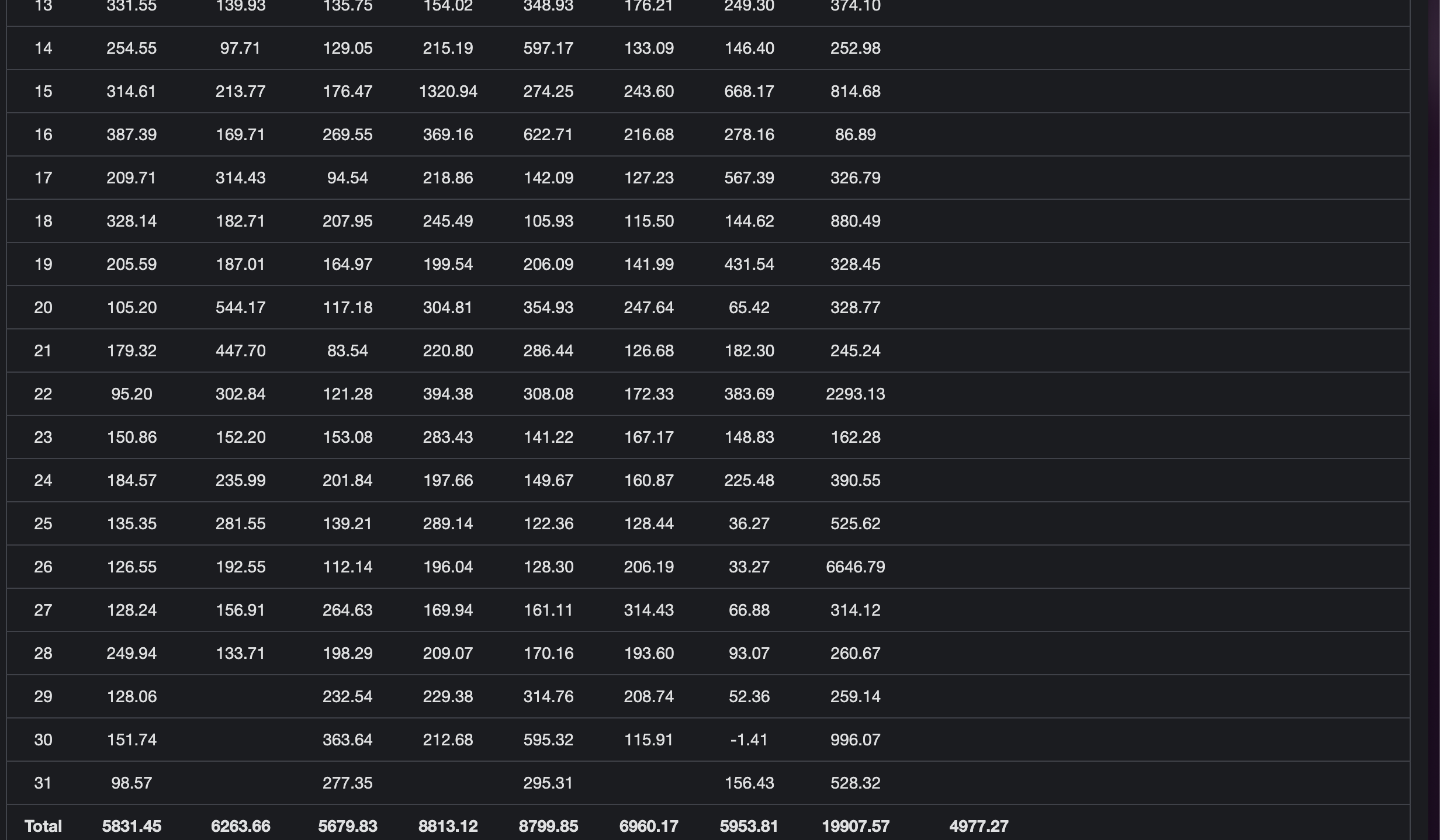The image size is (1440, 840).
Task: Select the 996.07 value in row 30
Action: 855,740
